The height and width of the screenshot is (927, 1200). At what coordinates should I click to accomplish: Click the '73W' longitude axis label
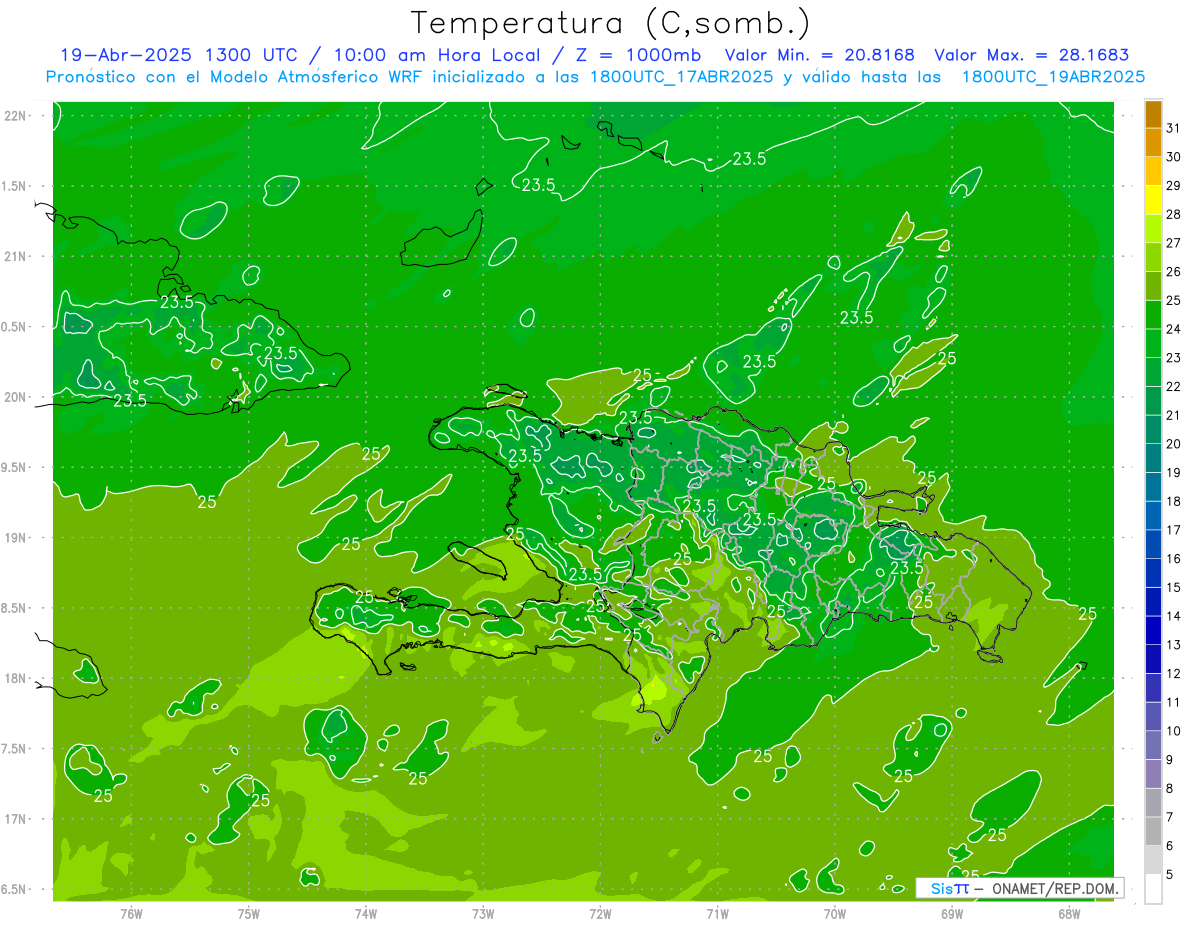tap(483, 914)
